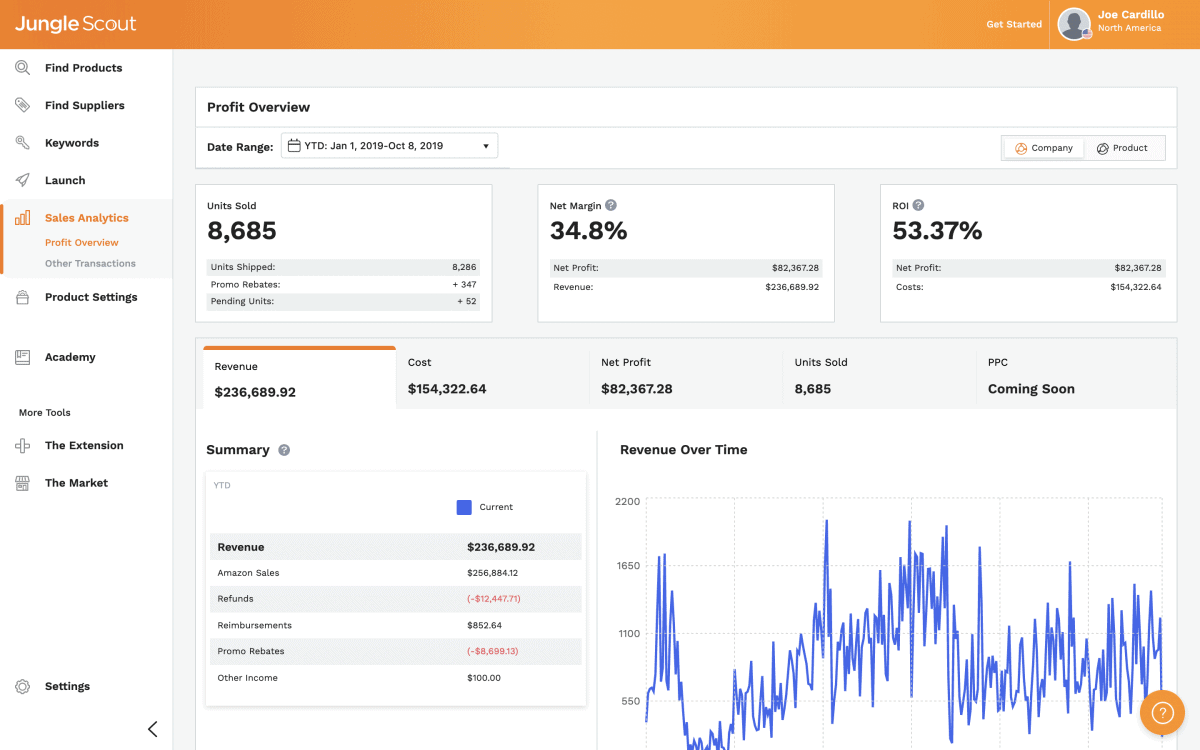Viewport: 1200px width, 750px height.
Task: Click the Keywords icon in the sidebar
Action: click(x=22, y=143)
